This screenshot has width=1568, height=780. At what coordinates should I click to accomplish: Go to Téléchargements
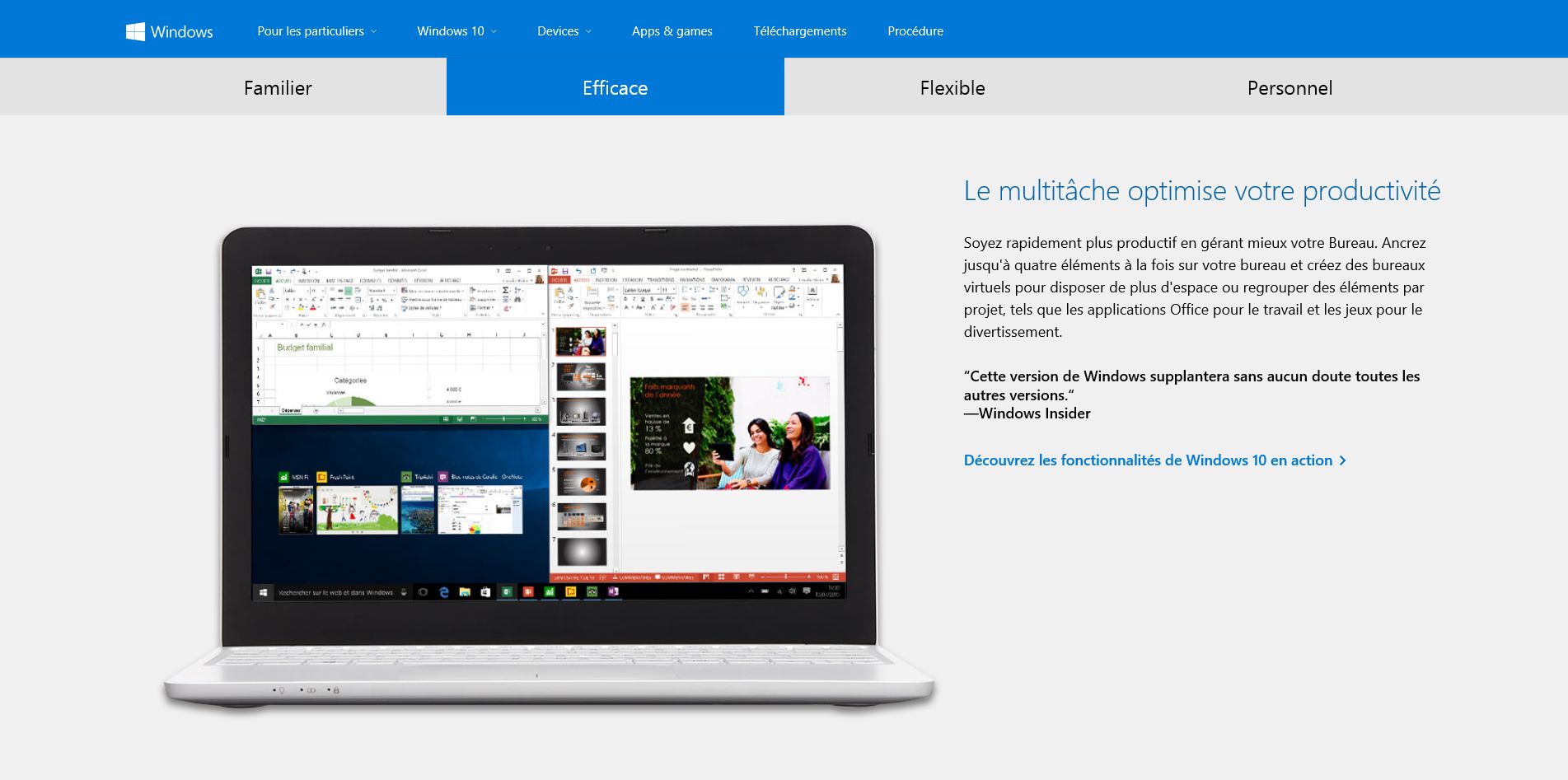(800, 31)
